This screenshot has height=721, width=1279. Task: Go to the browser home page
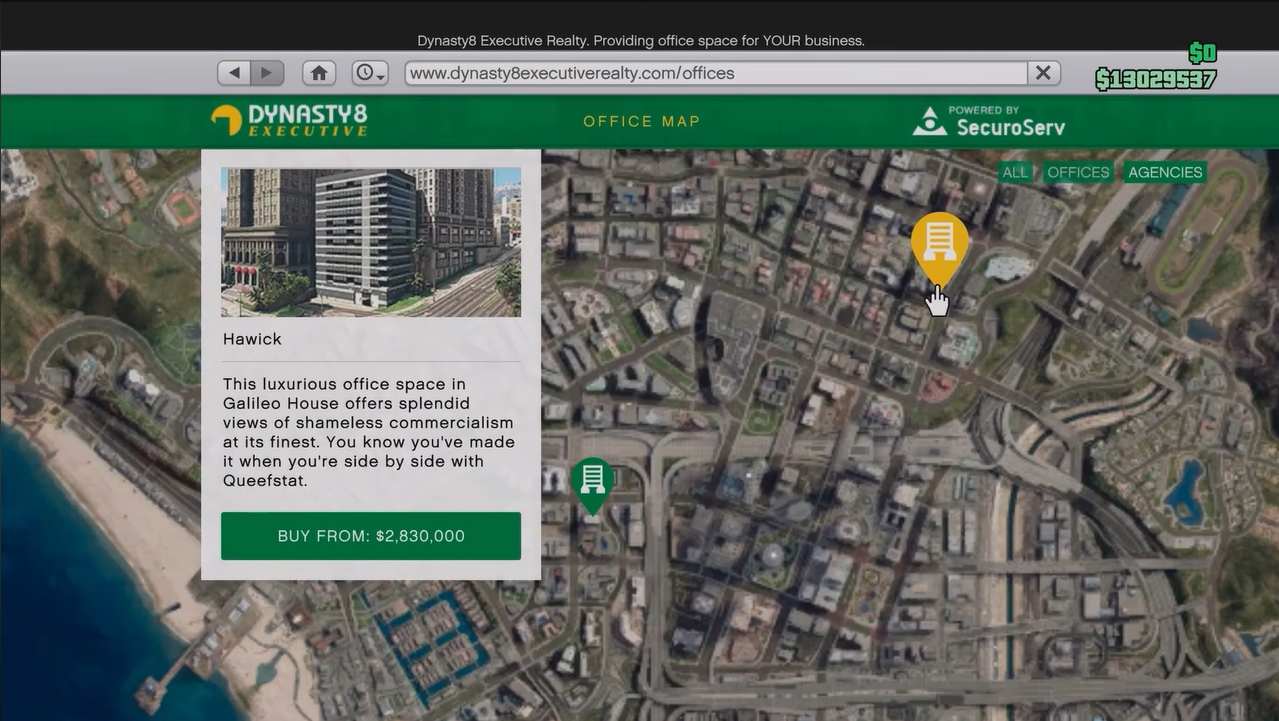[319, 73]
